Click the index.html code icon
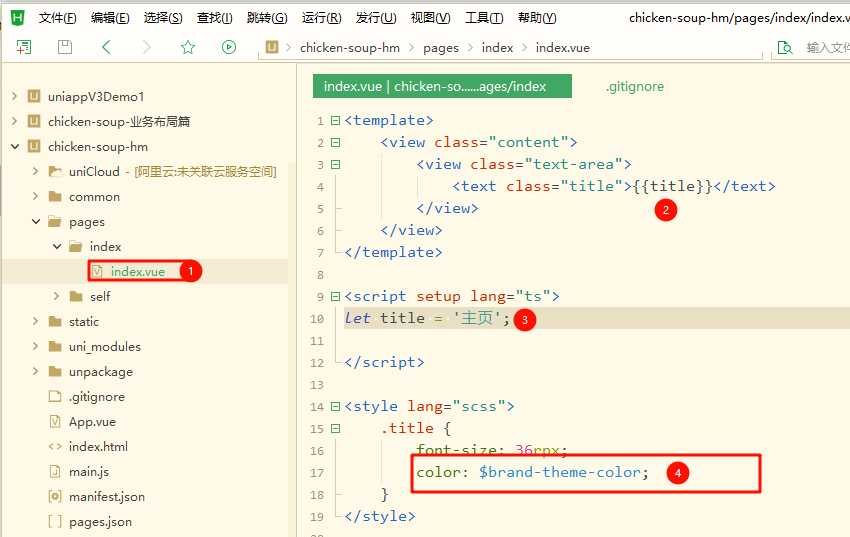The image size is (850, 537). (55, 447)
